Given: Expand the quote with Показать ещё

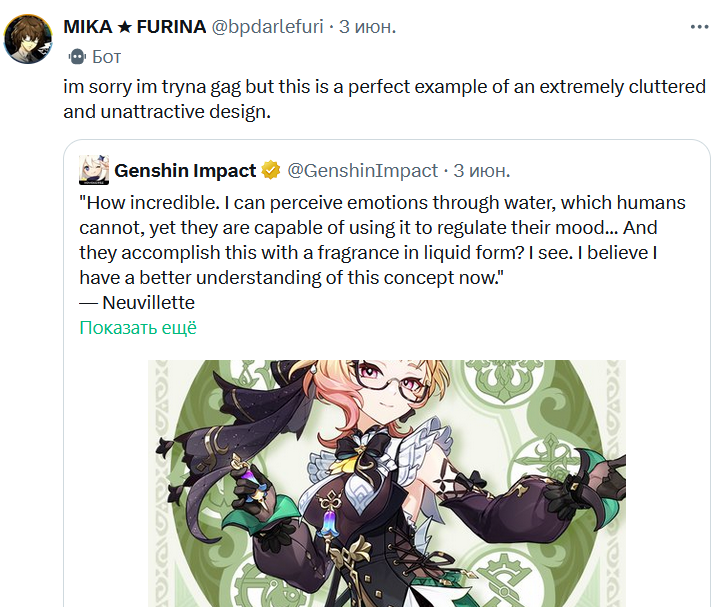Looking at the screenshot, I should pos(138,328).
